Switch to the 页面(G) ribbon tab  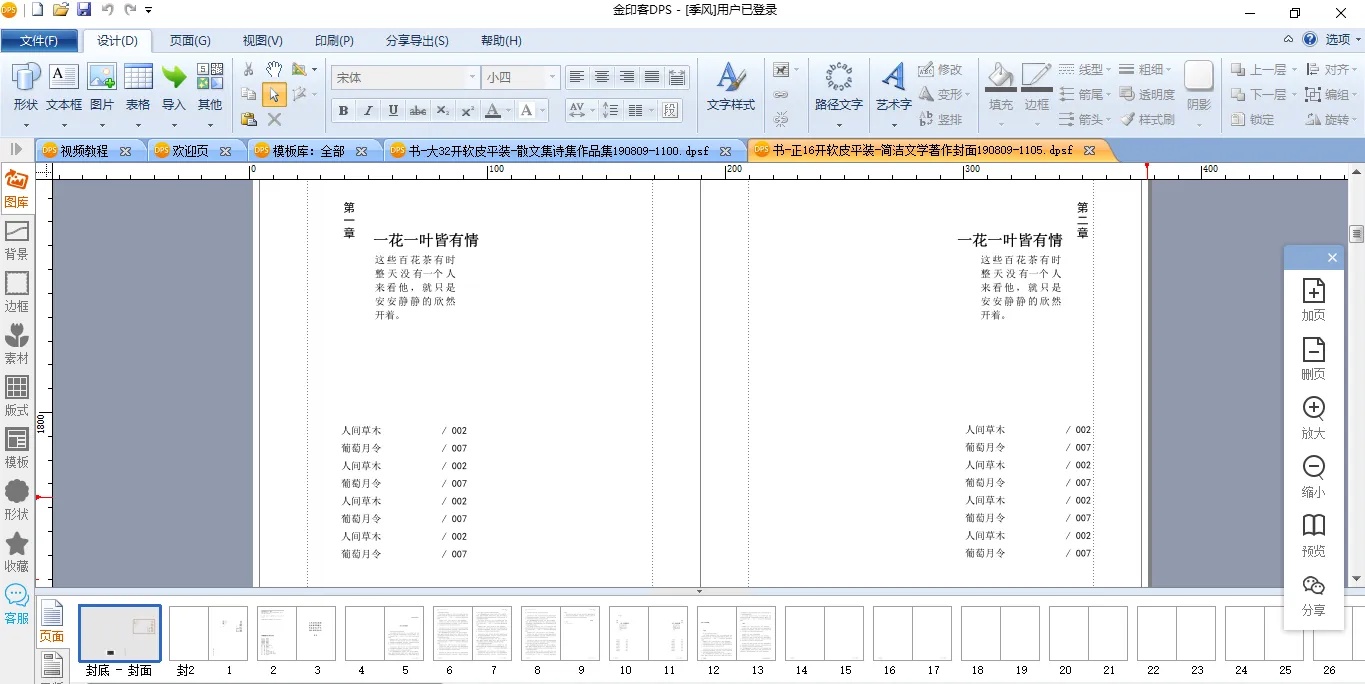point(189,41)
